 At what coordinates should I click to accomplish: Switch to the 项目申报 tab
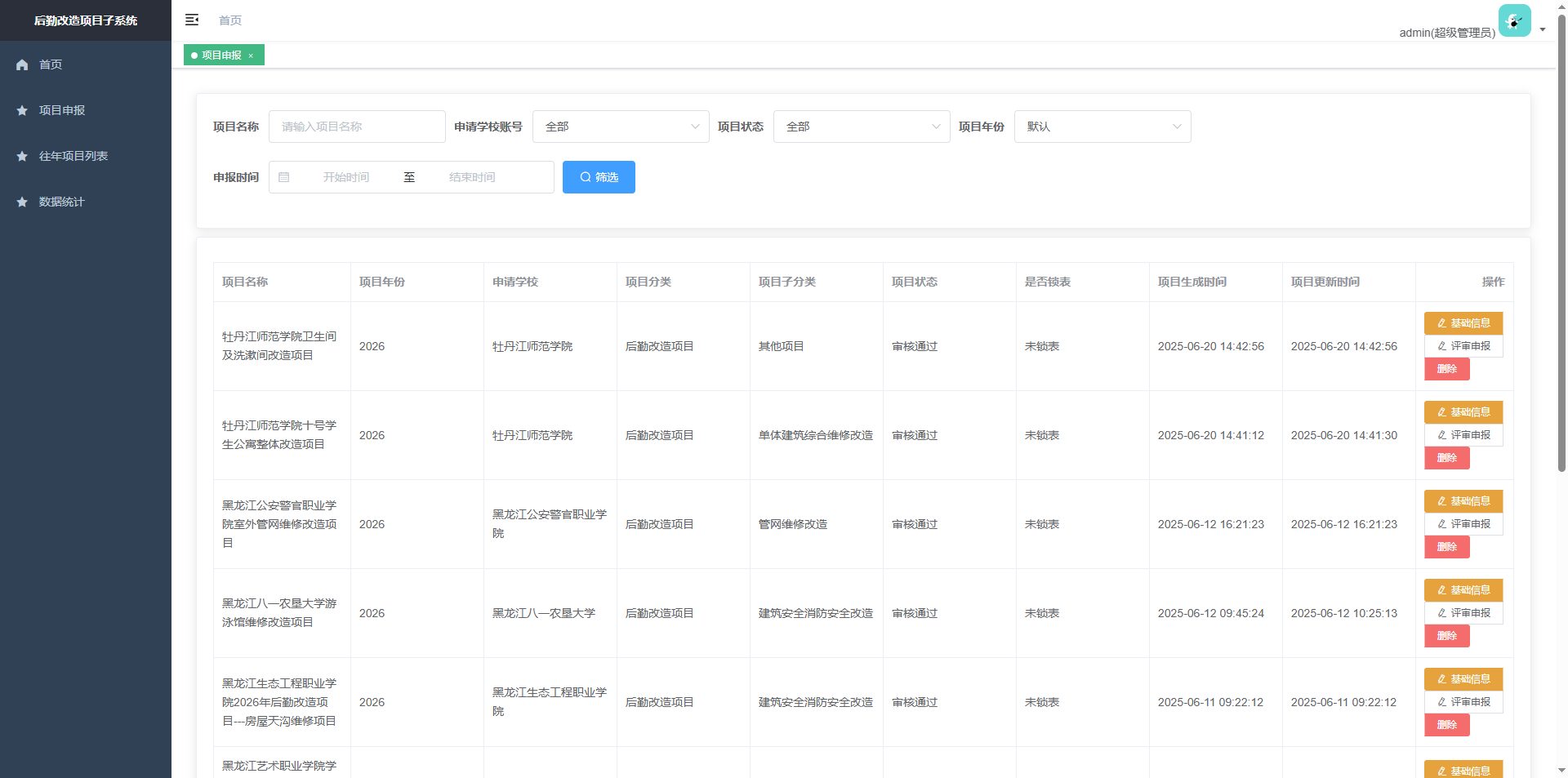[x=220, y=56]
